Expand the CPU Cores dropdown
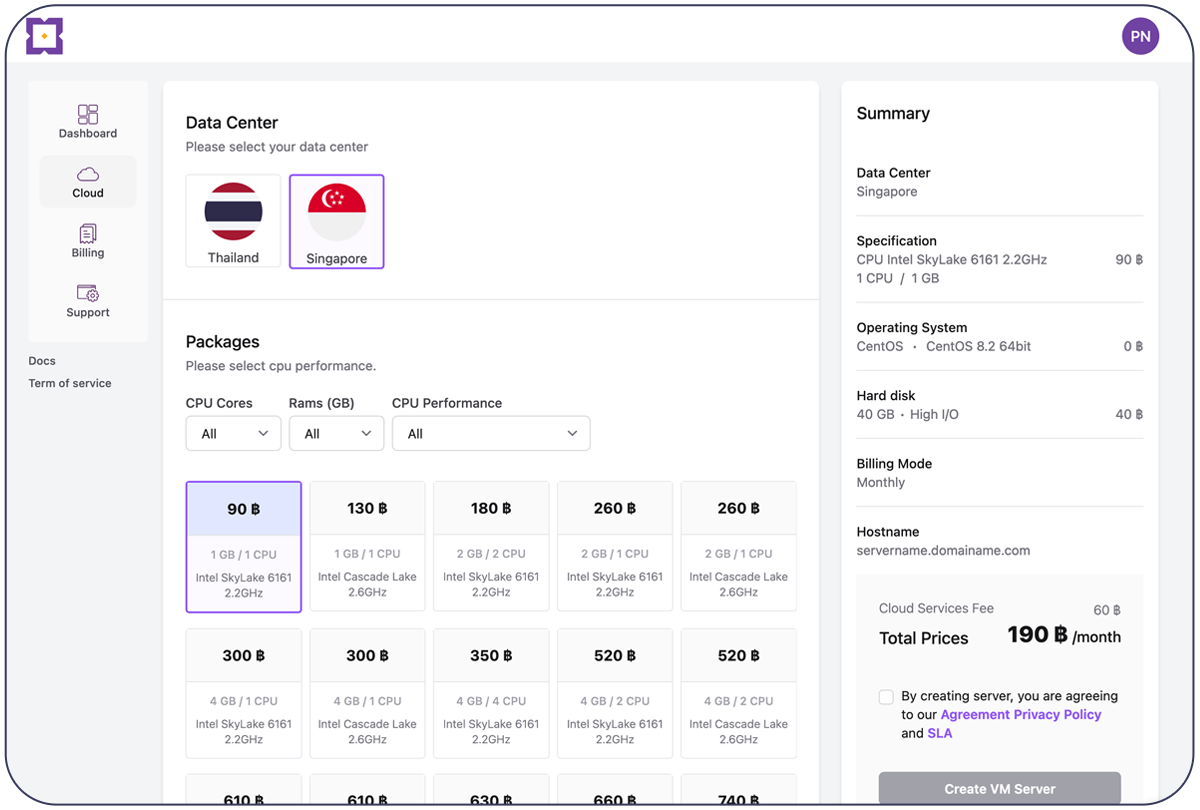1200x810 pixels. [233, 433]
